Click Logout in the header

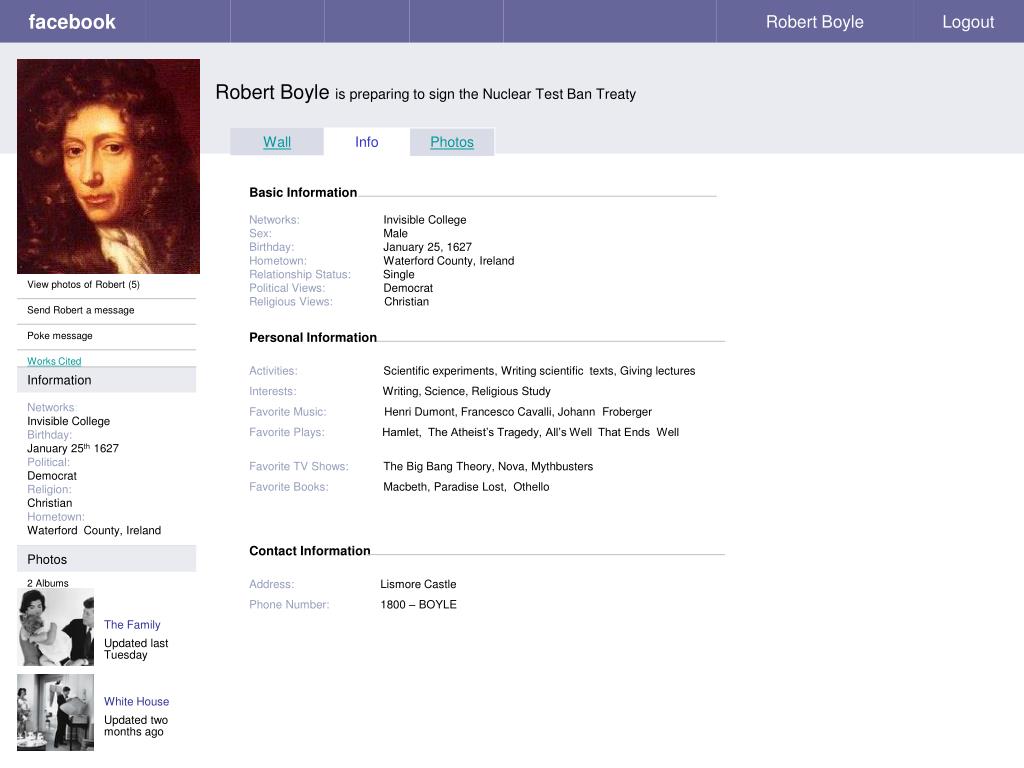[x=968, y=22]
